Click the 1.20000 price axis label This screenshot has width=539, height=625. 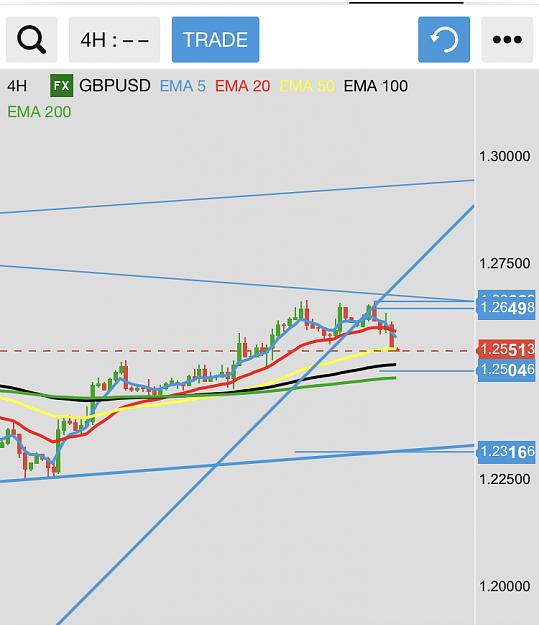[505, 586]
